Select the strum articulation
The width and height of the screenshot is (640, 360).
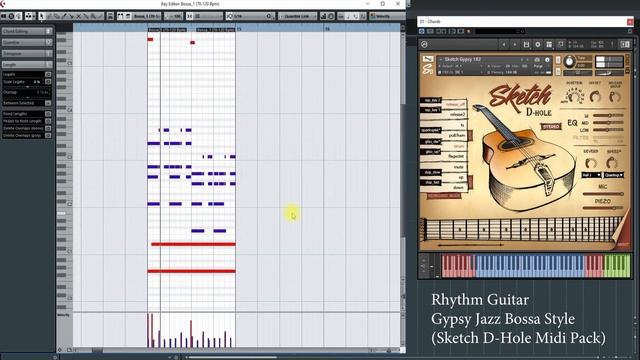tap(459, 146)
